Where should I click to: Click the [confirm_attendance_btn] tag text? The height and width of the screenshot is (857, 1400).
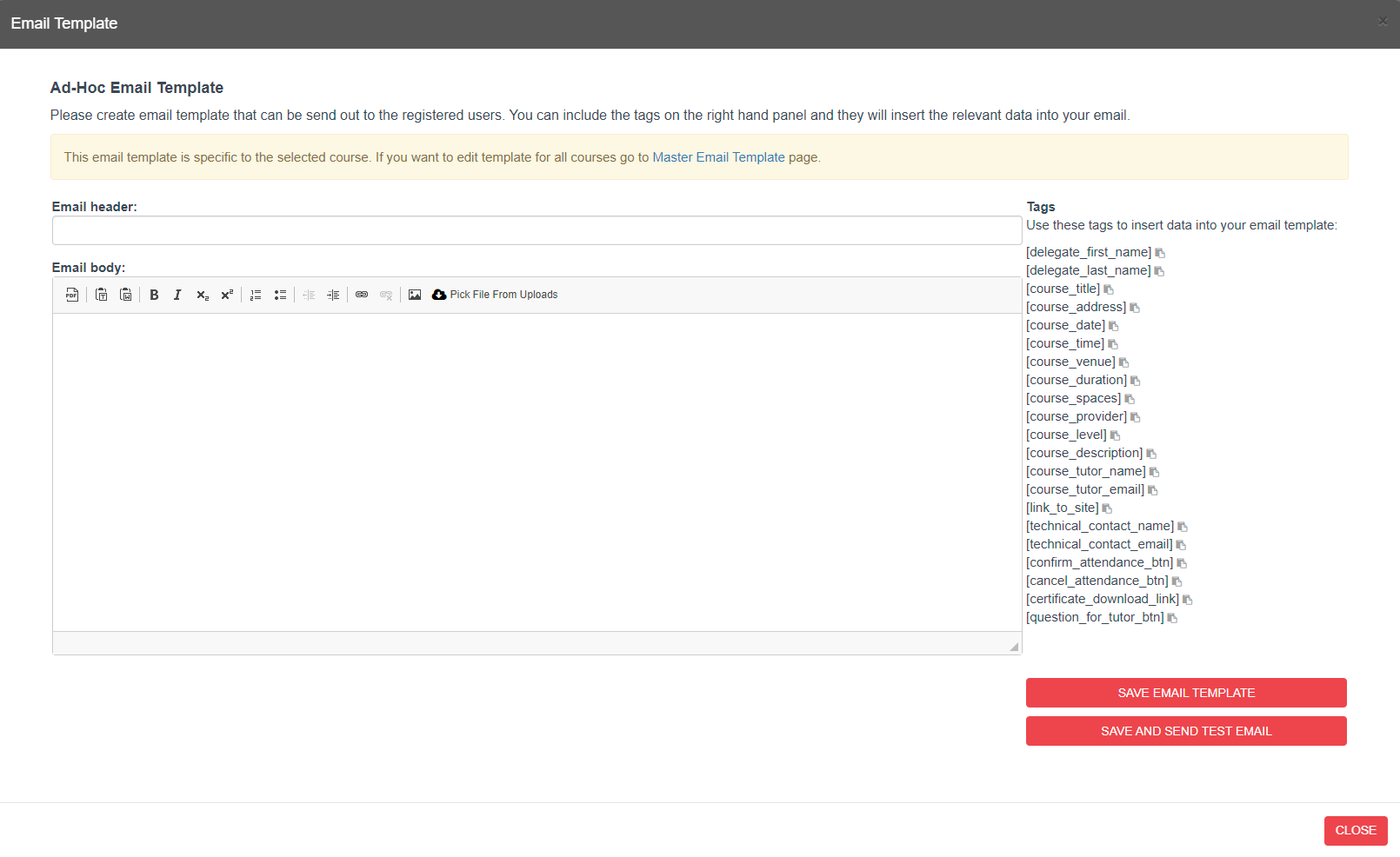tap(1099, 562)
